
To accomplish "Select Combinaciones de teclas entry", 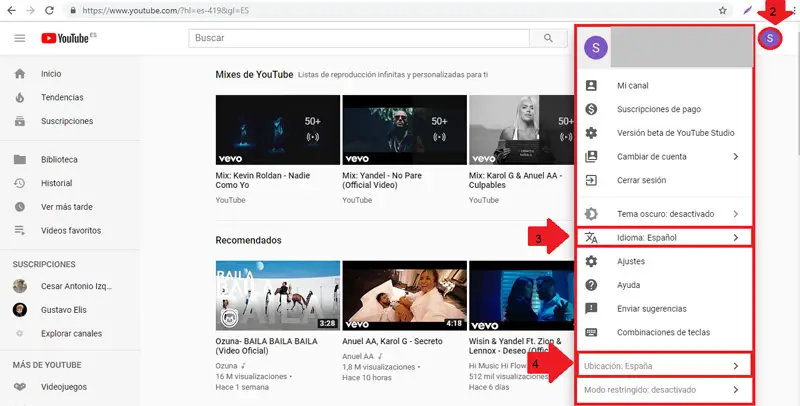I will 665,333.
